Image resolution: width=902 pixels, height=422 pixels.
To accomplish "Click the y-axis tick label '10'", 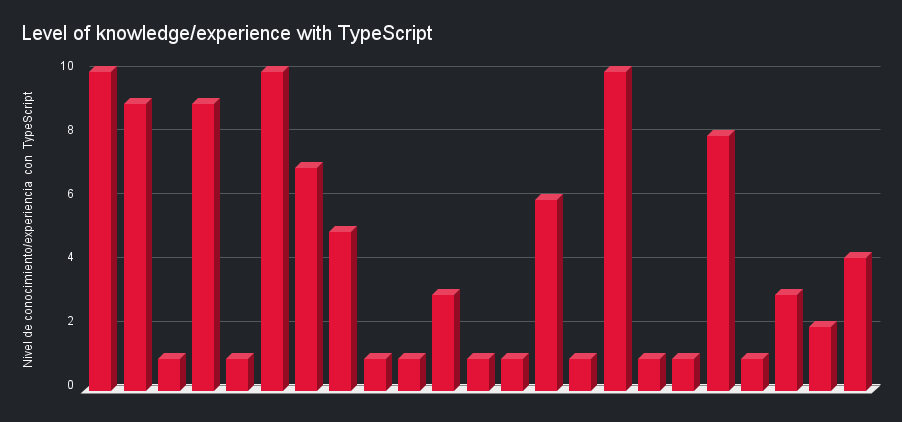I will [67, 66].
